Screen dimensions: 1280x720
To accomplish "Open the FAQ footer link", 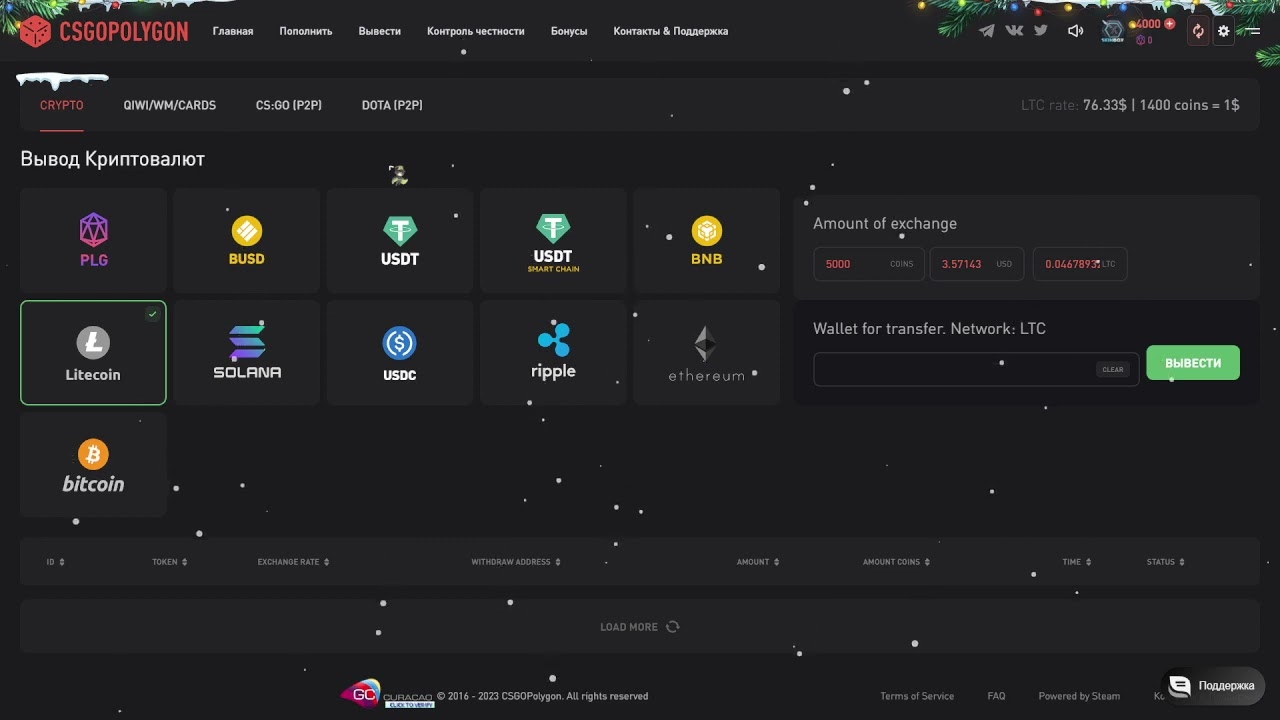I will (996, 696).
